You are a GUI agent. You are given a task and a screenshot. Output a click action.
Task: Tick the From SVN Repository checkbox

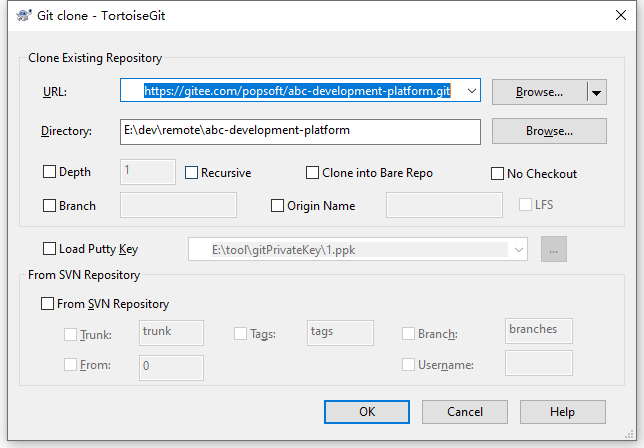pos(47,303)
